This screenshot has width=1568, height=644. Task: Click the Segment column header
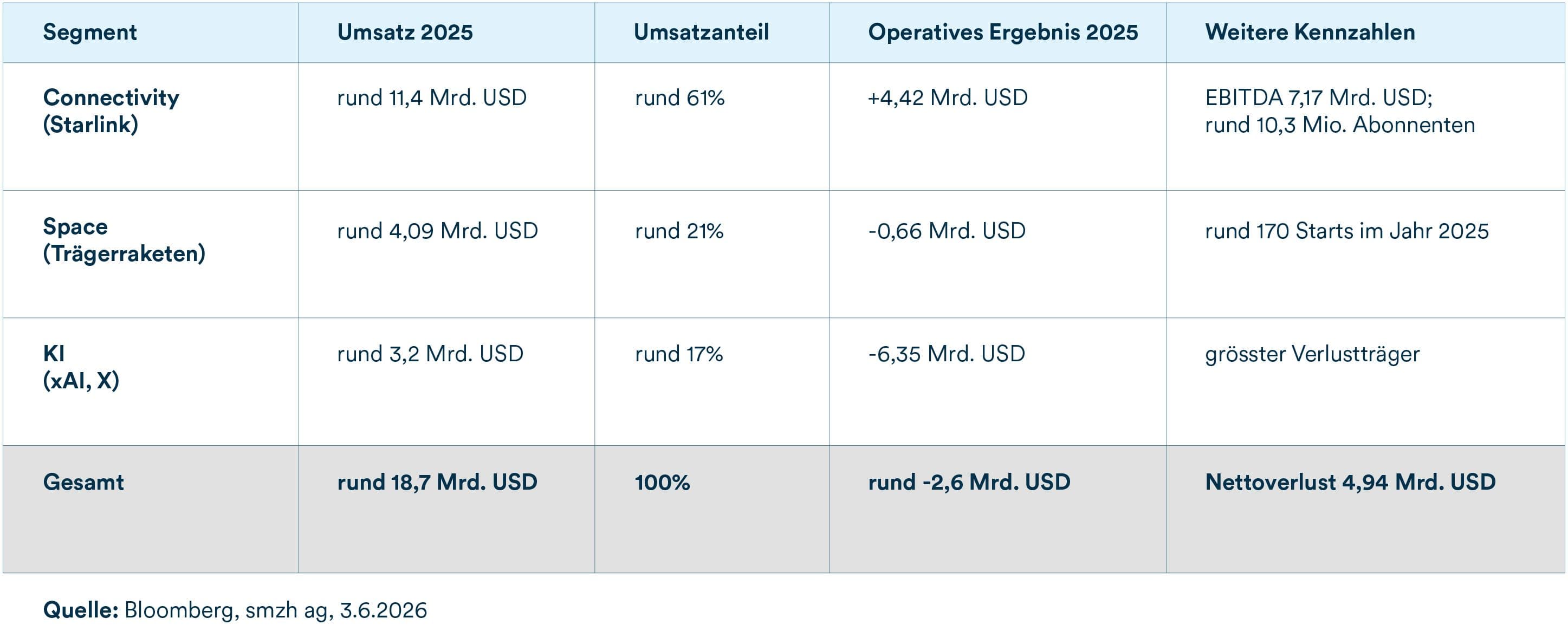(89, 32)
